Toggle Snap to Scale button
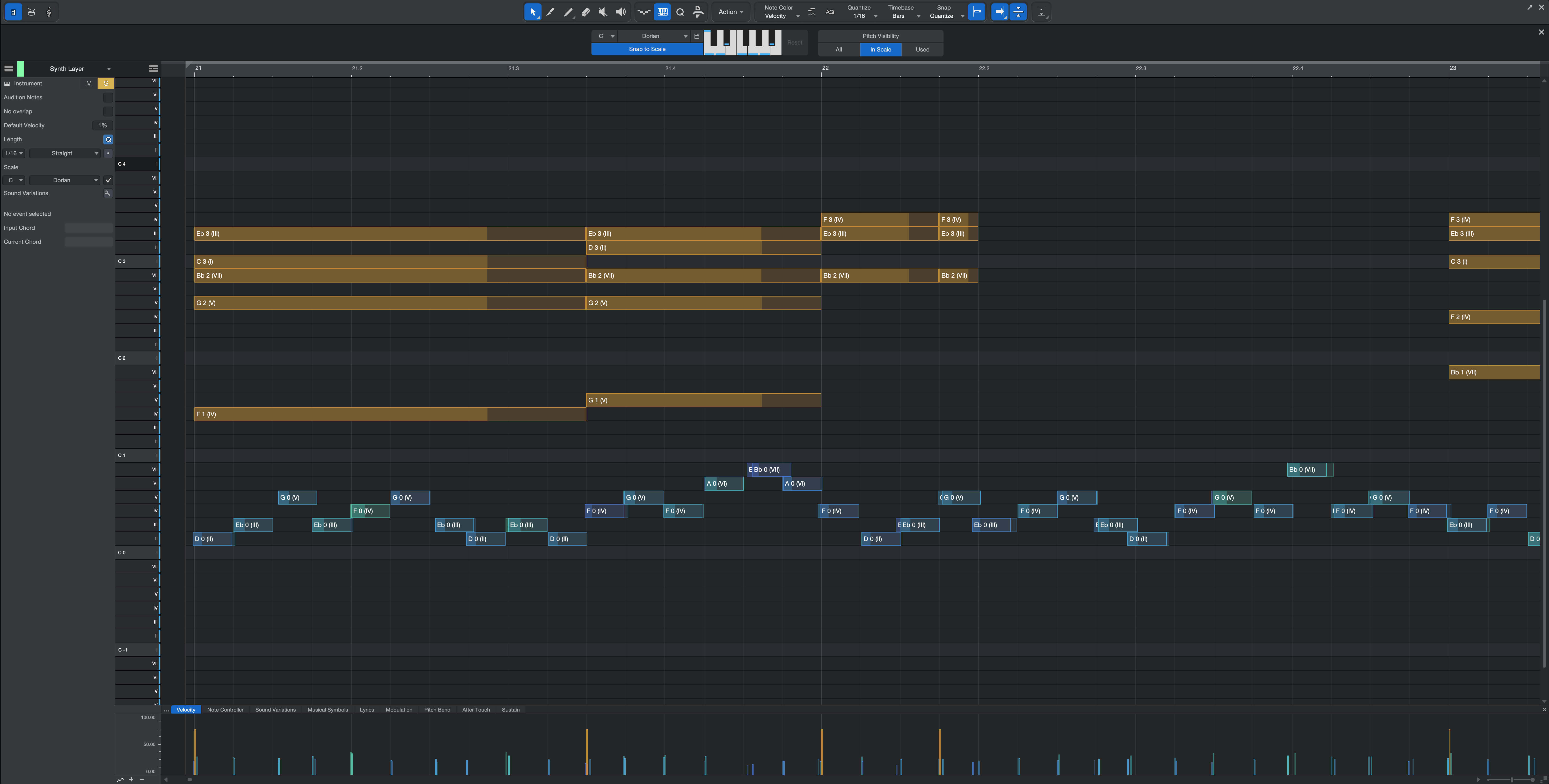Screen dimensions: 1549x784 coord(647,49)
